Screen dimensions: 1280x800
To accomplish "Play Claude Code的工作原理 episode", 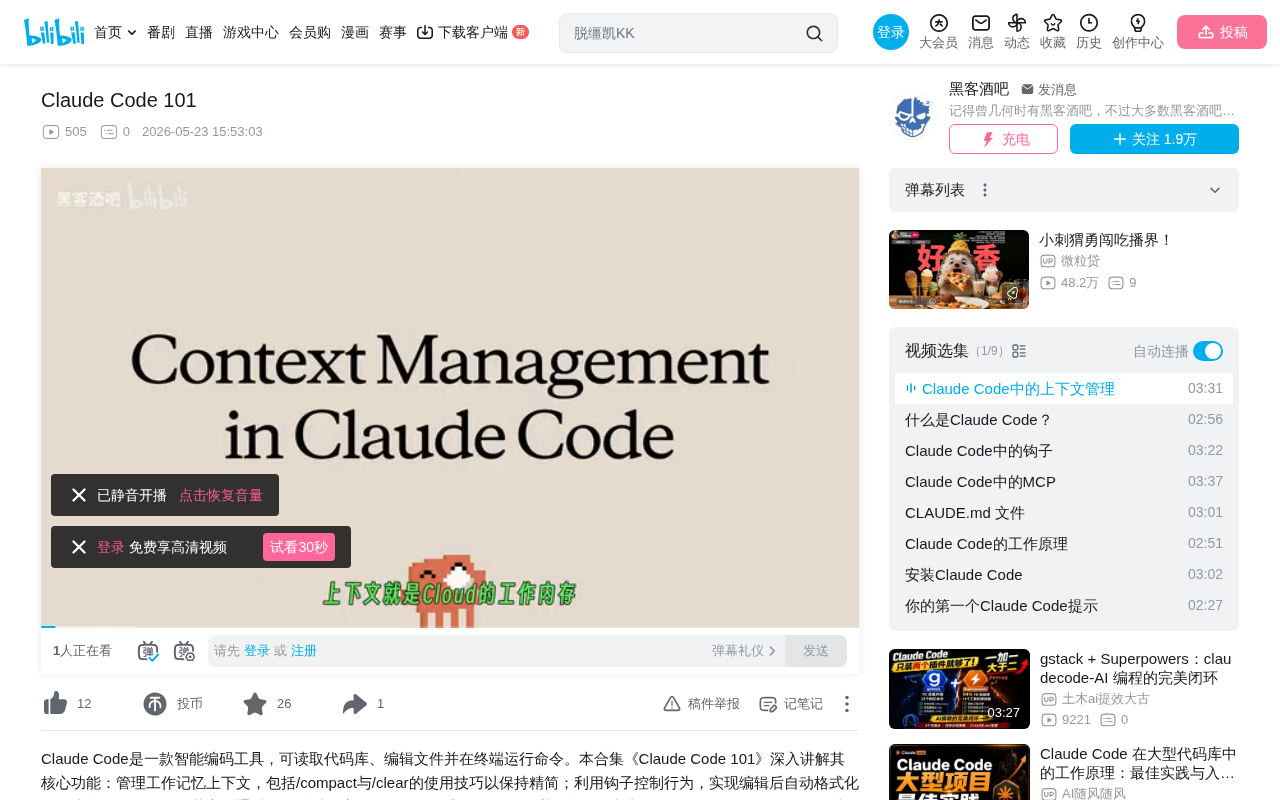I will point(1064,544).
